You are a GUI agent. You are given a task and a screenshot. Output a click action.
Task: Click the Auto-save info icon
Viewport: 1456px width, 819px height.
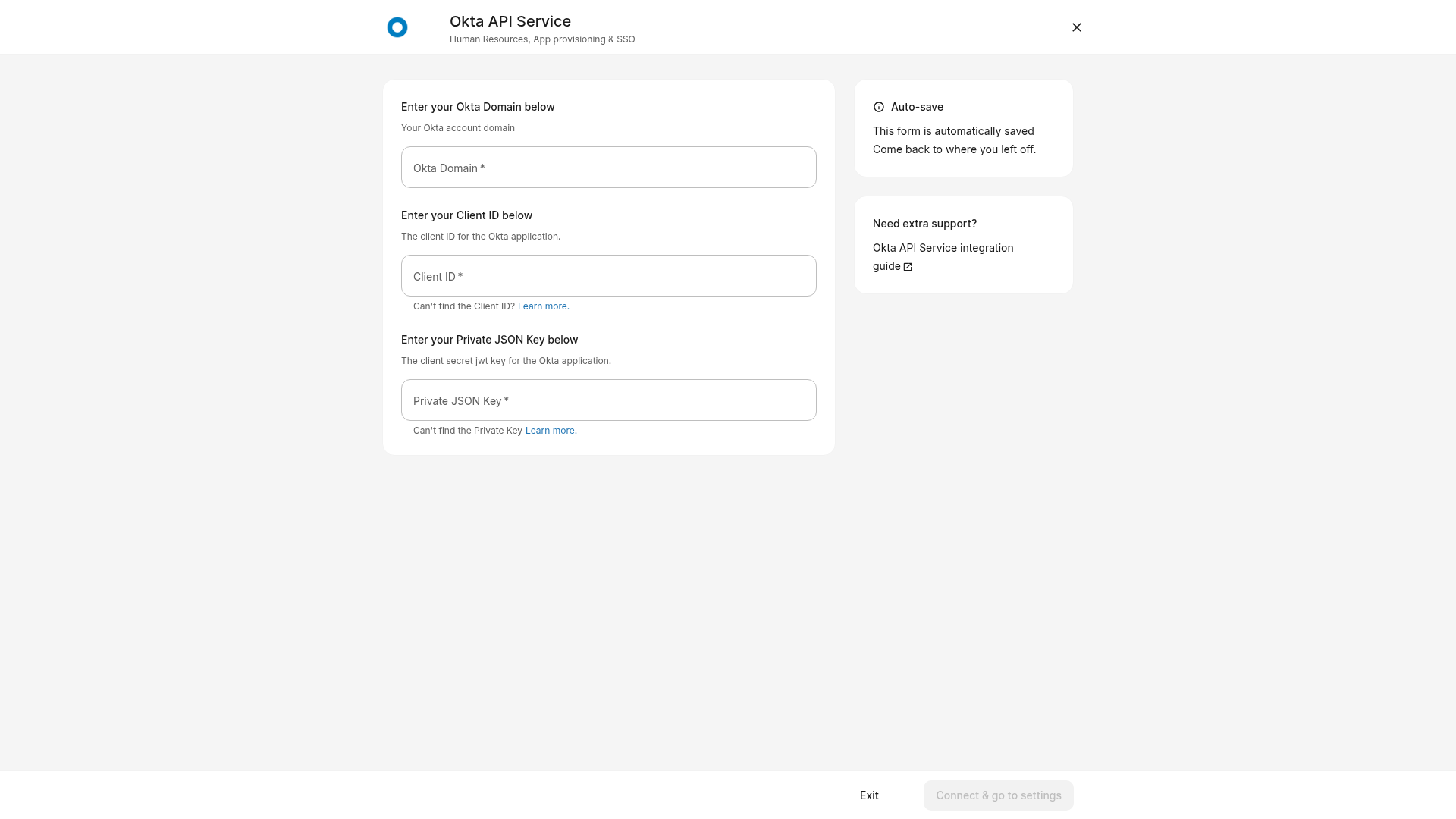(x=879, y=107)
